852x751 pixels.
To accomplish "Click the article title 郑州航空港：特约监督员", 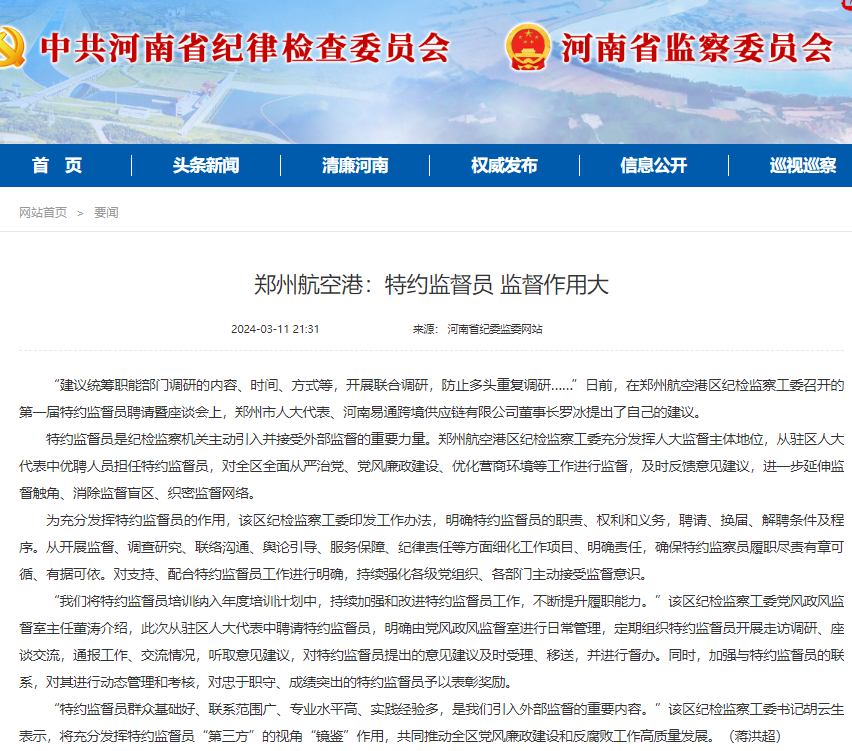I will (431, 285).
